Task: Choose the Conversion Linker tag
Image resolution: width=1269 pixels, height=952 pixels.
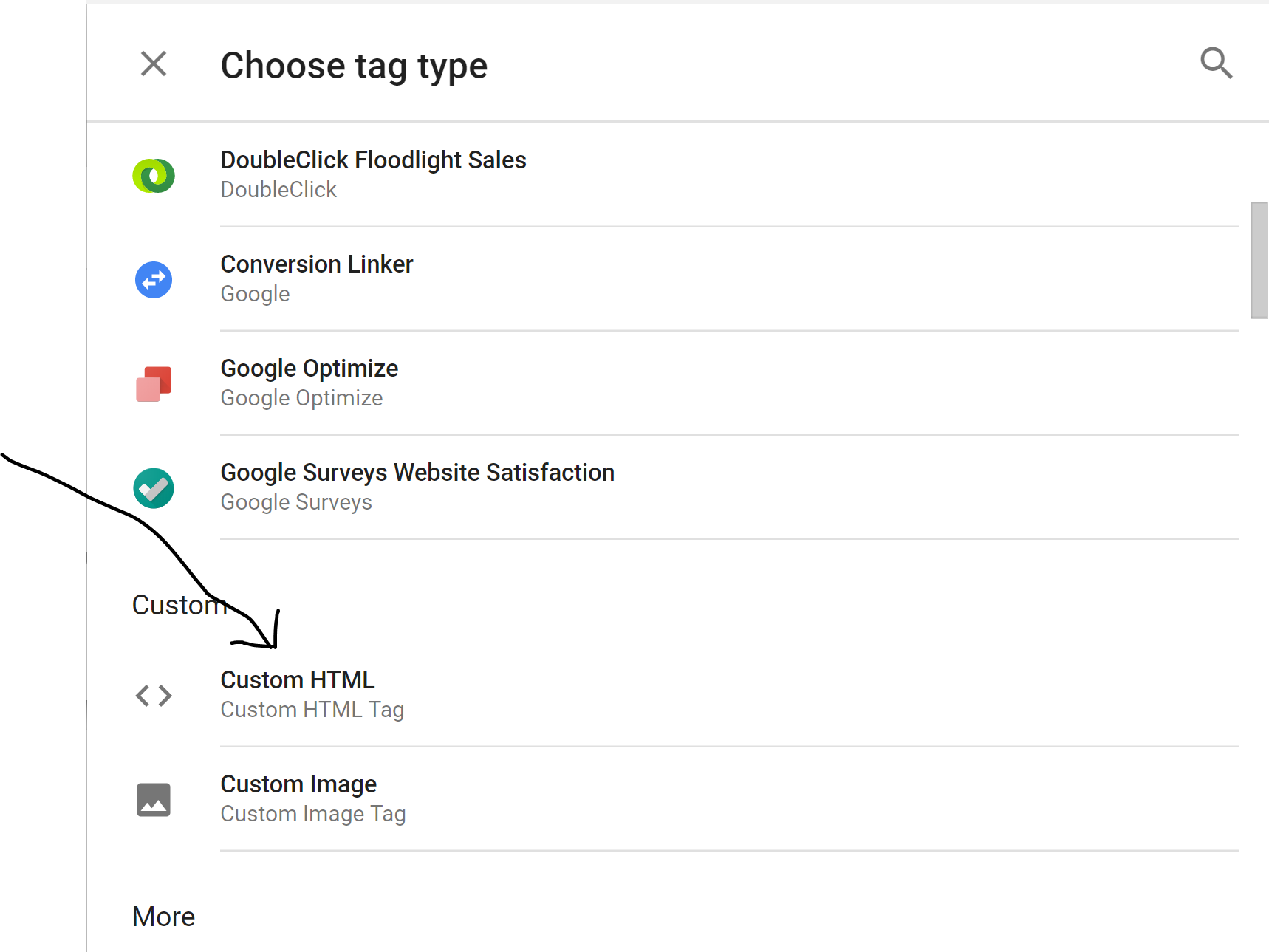Action: pyautogui.click(x=316, y=264)
